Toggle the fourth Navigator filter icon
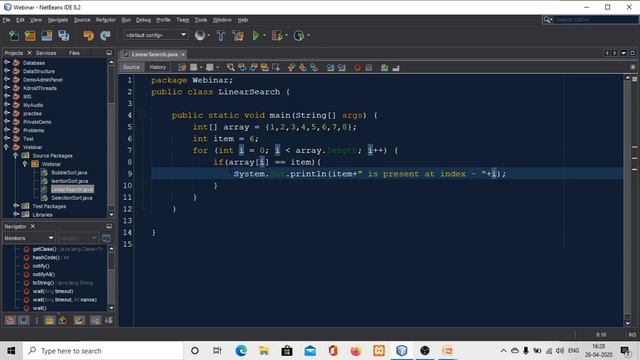The height and width of the screenshot is (360, 640). [x=62, y=320]
